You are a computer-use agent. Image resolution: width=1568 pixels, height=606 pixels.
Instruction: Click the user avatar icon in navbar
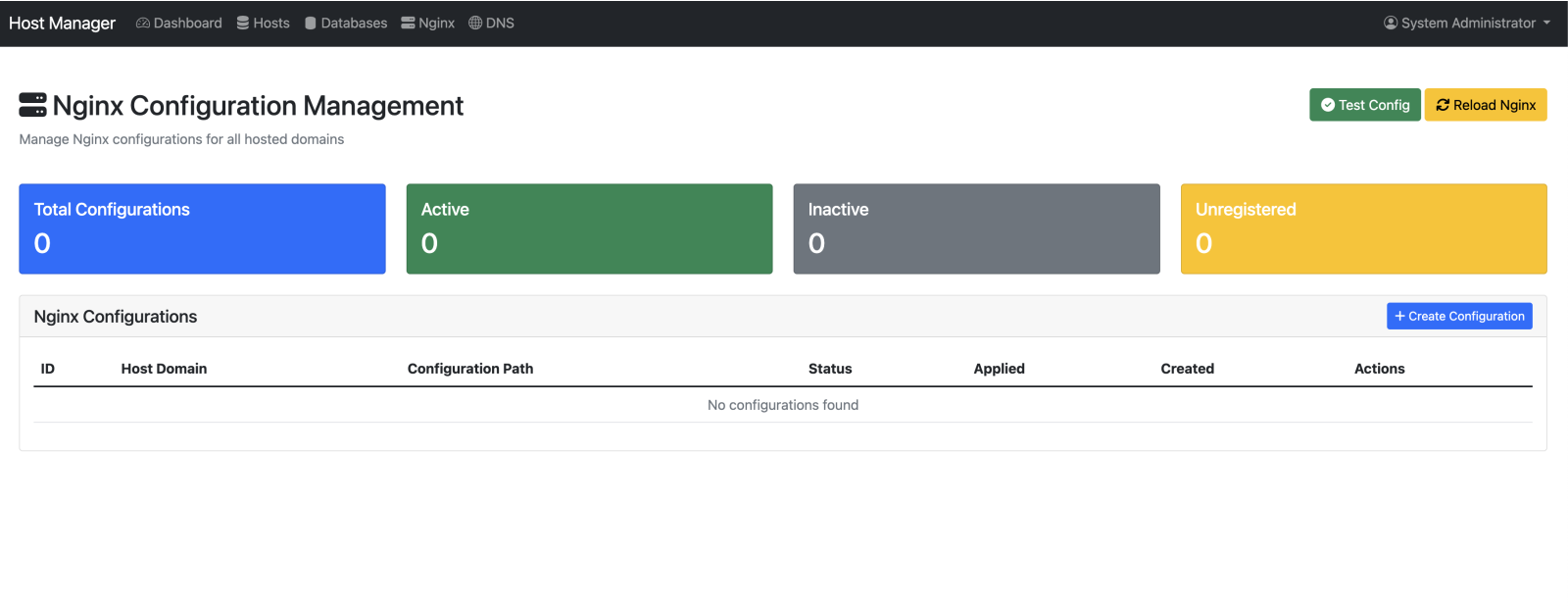[x=1391, y=23]
